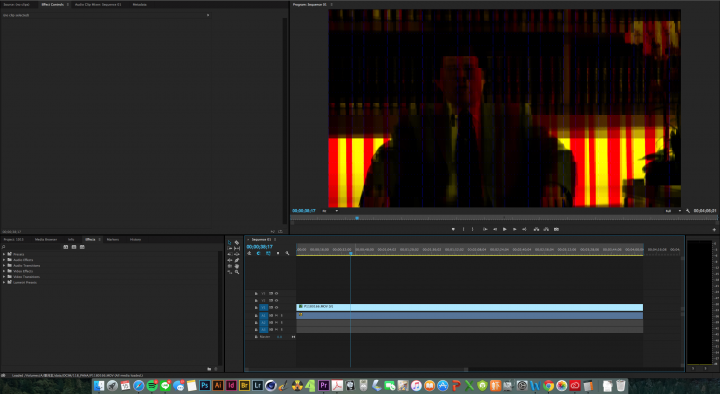The image size is (720, 394).
Task: Add a marker from timeline header
Action: click(278, 253)
